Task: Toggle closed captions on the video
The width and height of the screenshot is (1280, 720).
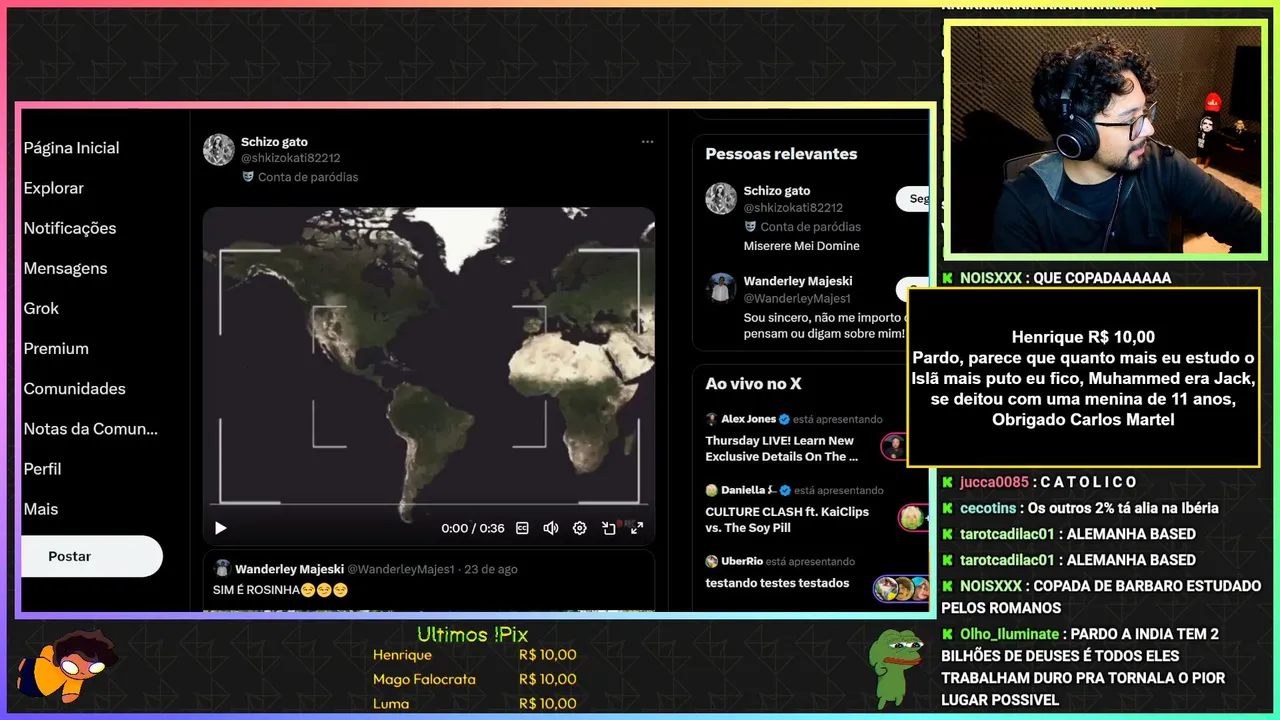Action: tap(522, 528)
